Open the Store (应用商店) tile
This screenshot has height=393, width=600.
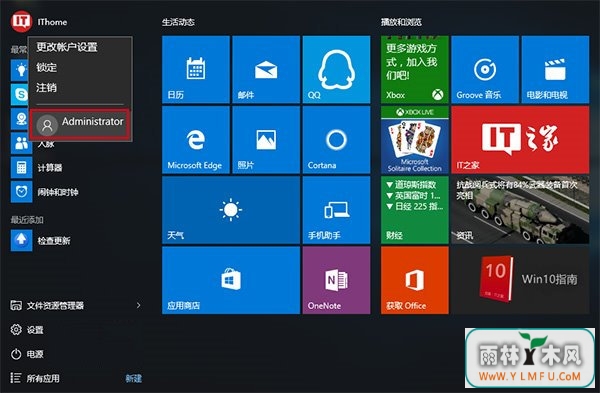point(231,280)
